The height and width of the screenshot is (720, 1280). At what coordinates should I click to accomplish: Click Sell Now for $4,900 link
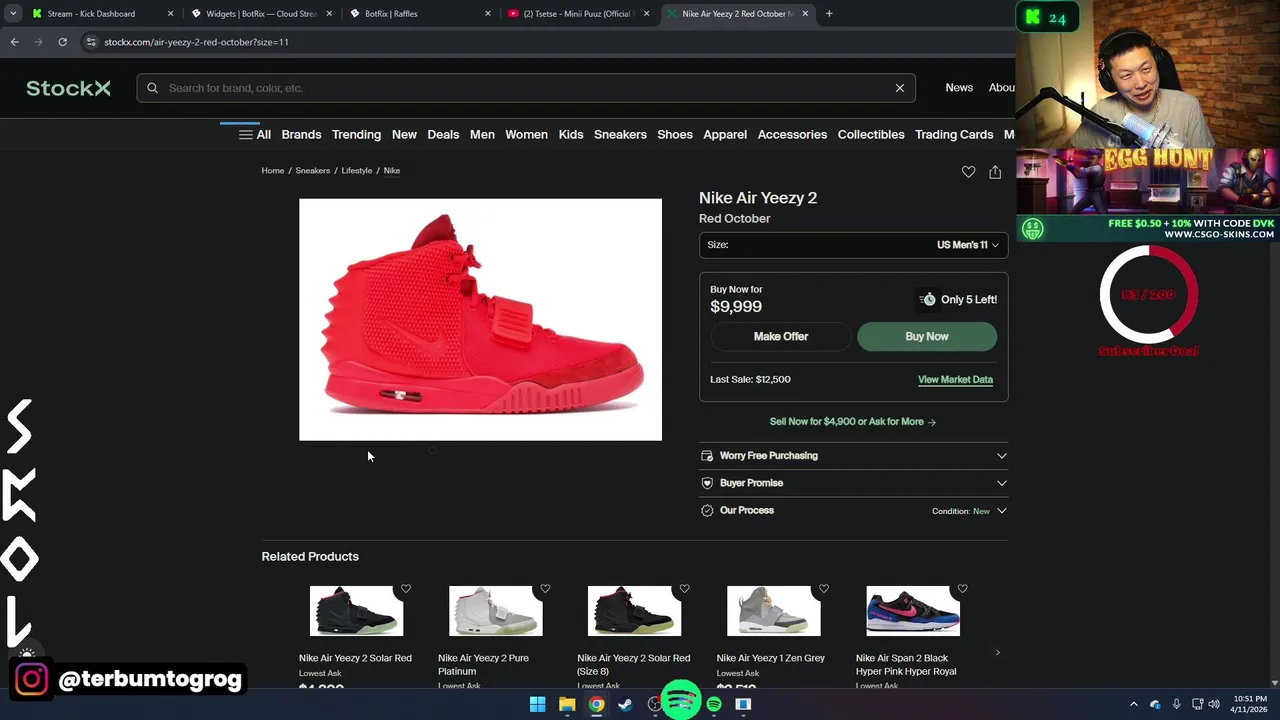tap(853, 422)
